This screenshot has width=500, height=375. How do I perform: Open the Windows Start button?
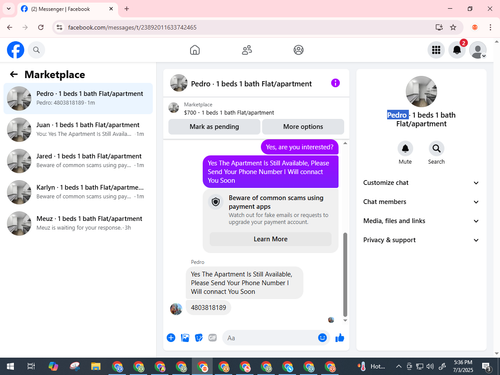(x=10, y=367)
